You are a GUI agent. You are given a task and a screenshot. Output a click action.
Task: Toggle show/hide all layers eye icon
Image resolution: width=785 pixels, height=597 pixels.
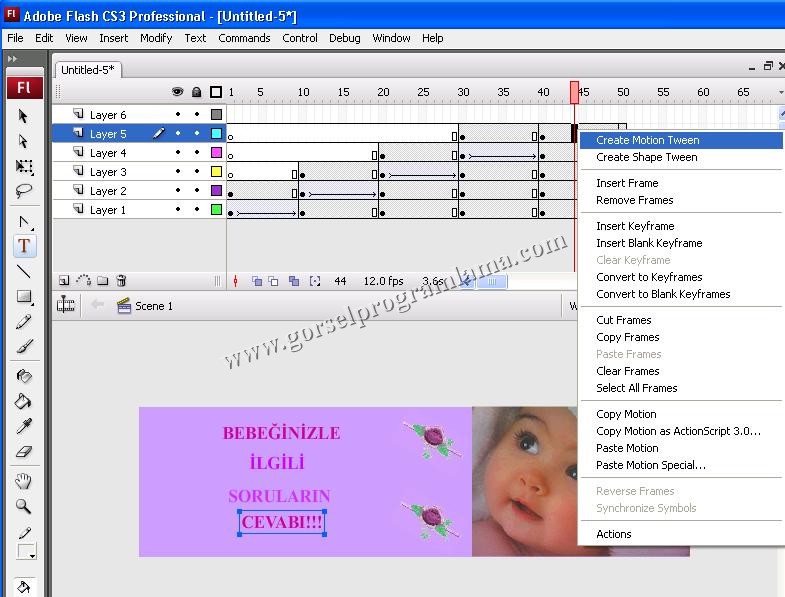point(177,92)
